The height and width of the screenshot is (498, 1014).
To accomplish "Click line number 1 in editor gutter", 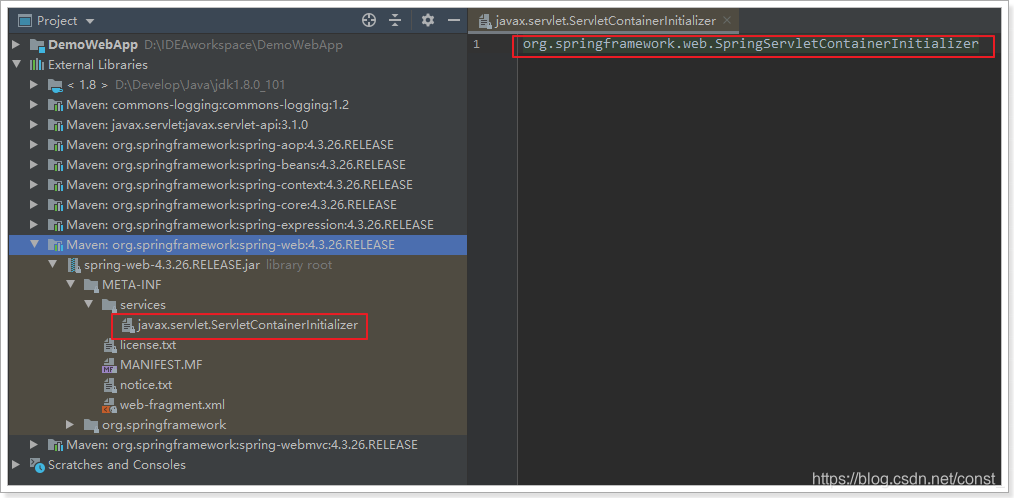I will [x=476, y=45].
